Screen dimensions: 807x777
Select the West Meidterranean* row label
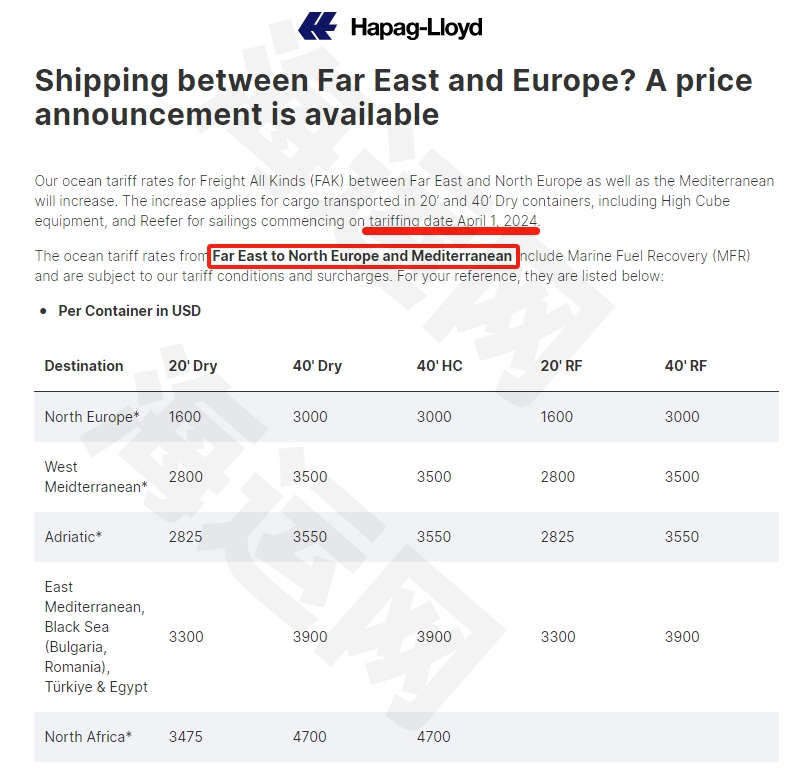[x=96, y=476]
